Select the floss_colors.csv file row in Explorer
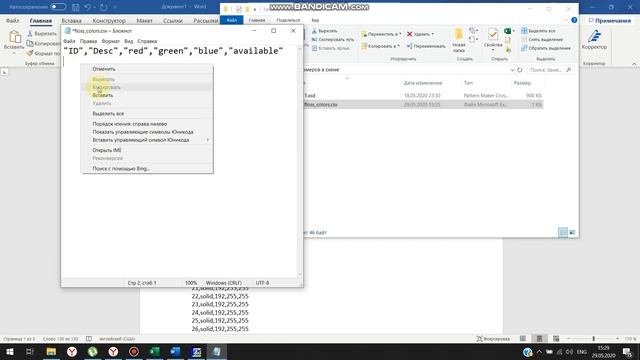Screen dimensions: 640x360 pyautogui.click(x=423, y=105)
